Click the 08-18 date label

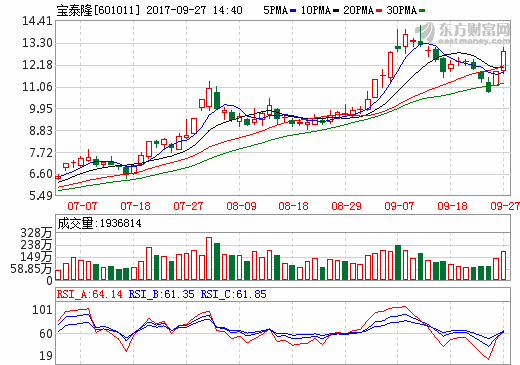(293, 206)
